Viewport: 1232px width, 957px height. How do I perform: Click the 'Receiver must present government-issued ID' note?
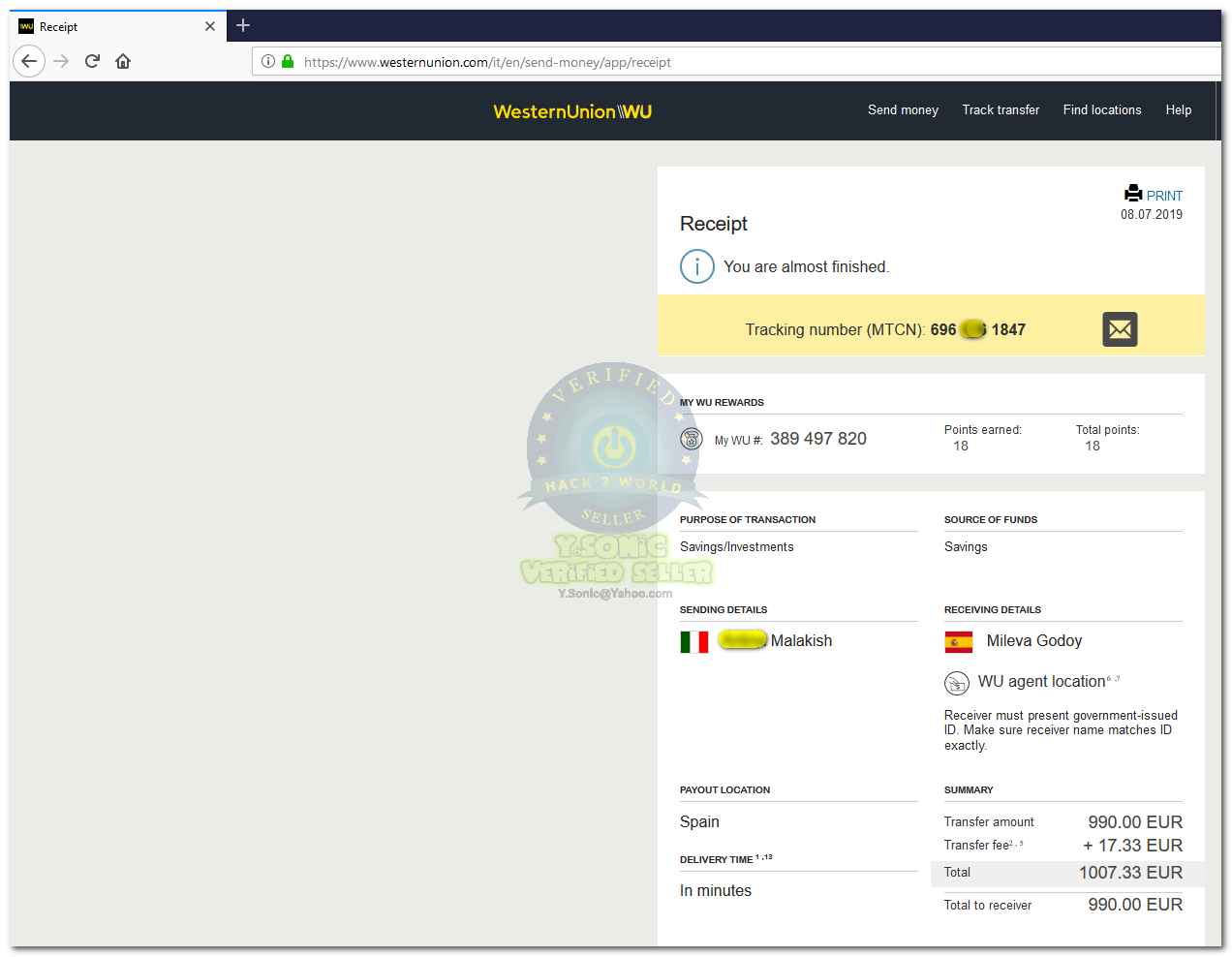pyautogui.click(x=1061, y=730)
